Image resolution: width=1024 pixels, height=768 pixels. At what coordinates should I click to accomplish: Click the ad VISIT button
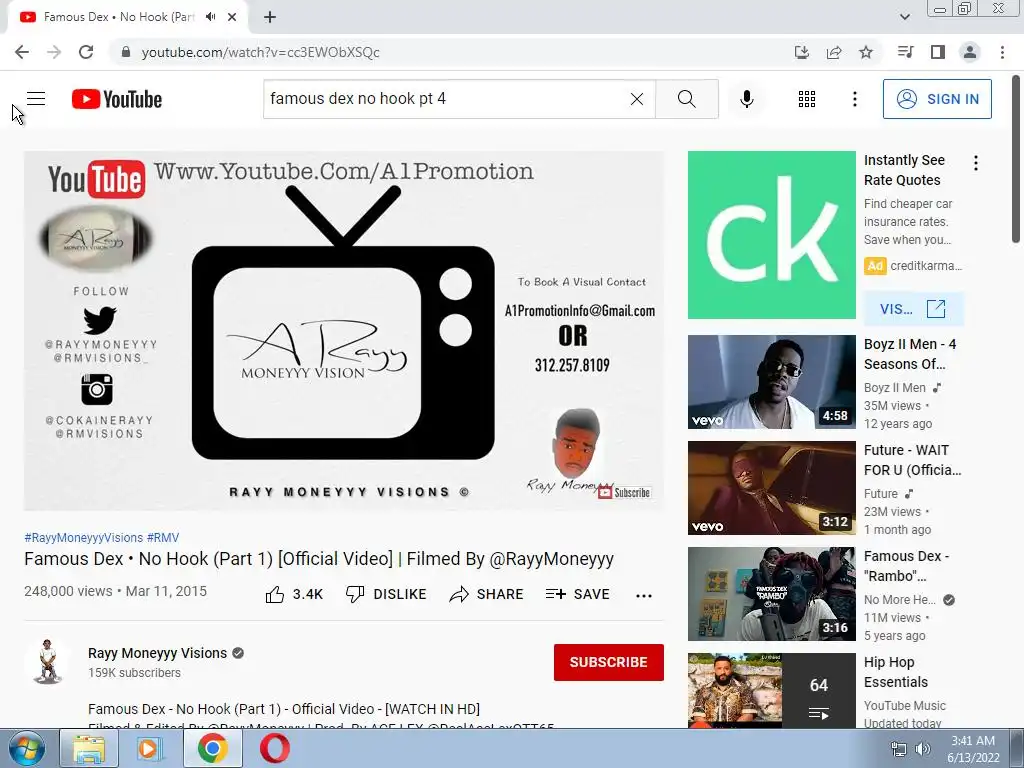(913, 309)
